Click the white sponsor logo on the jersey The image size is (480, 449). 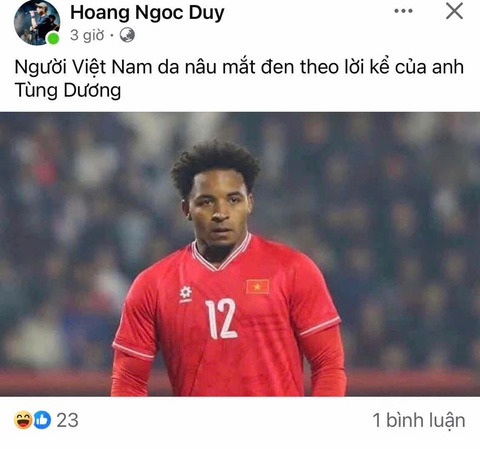point(186,294)
